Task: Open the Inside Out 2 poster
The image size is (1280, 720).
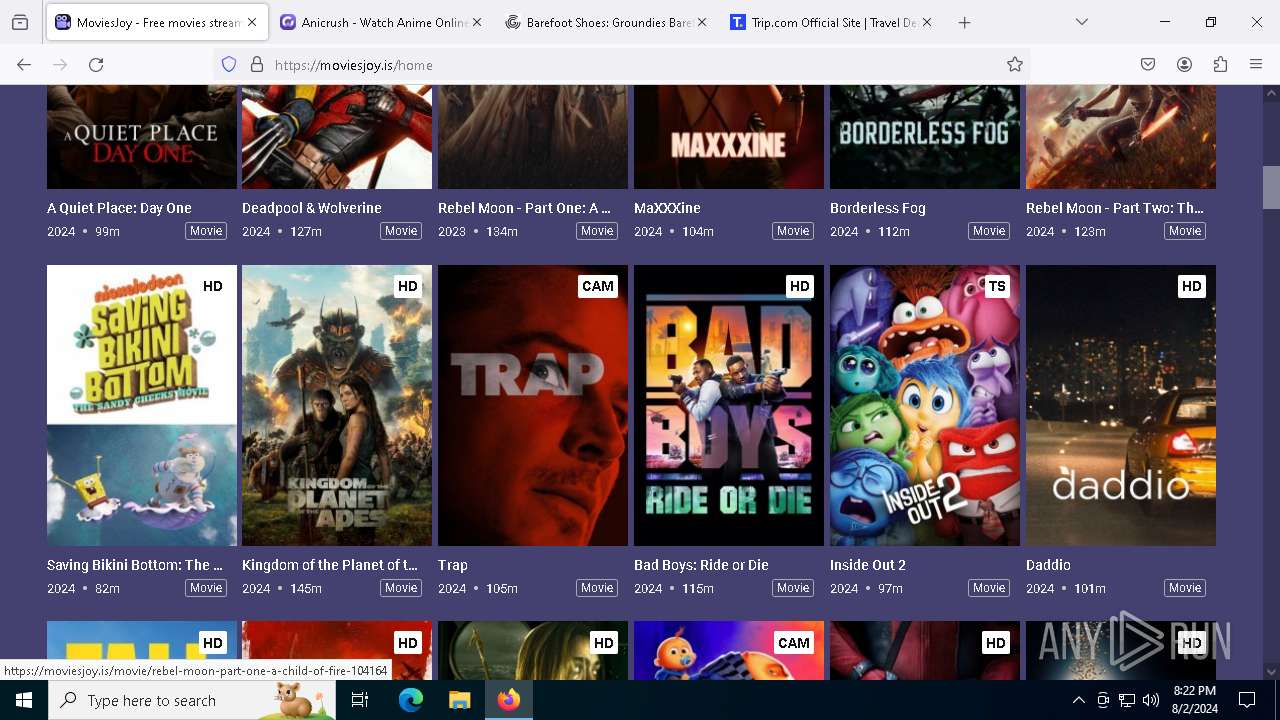Action: pos(925,405)
